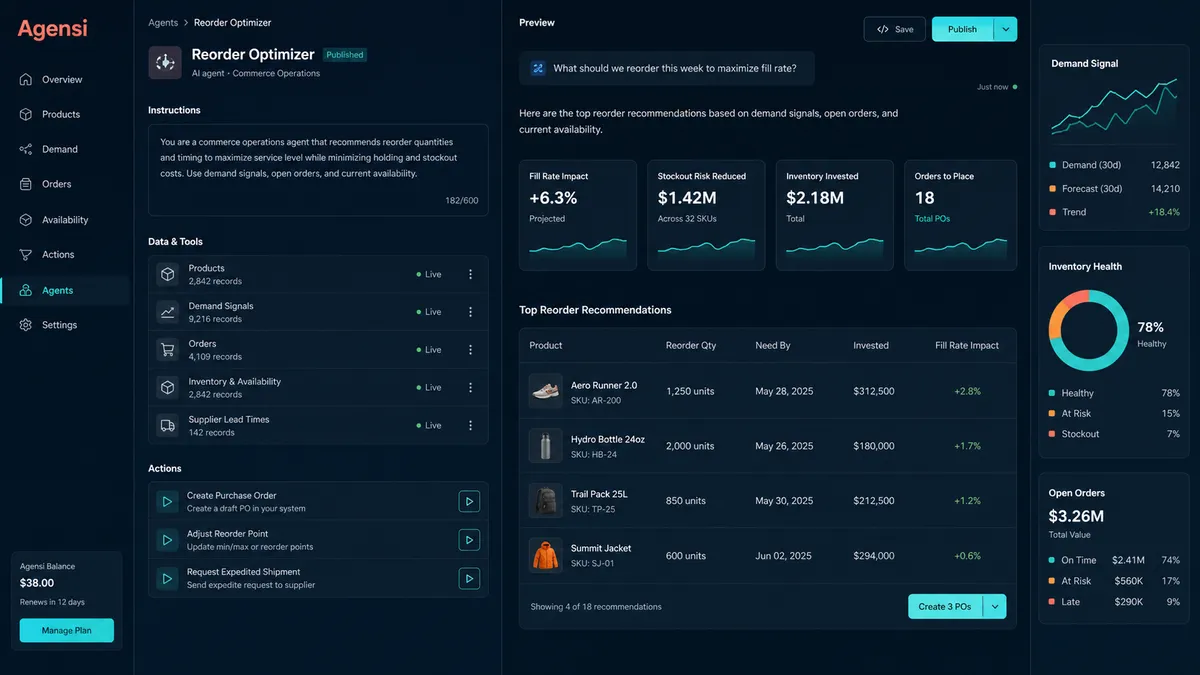The height and width of the screenshot is (675, 1200).
Task: Open options menu for Products data source
Action: click(x=471, y=274)
